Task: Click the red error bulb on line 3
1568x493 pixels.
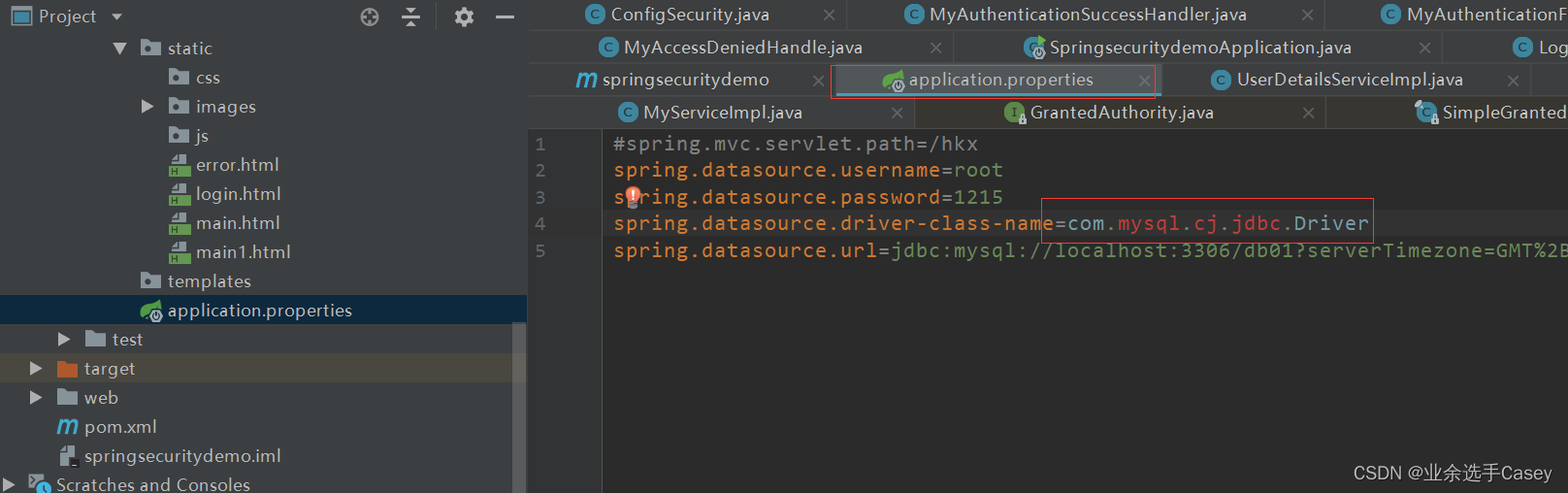Action: (633, 196)
